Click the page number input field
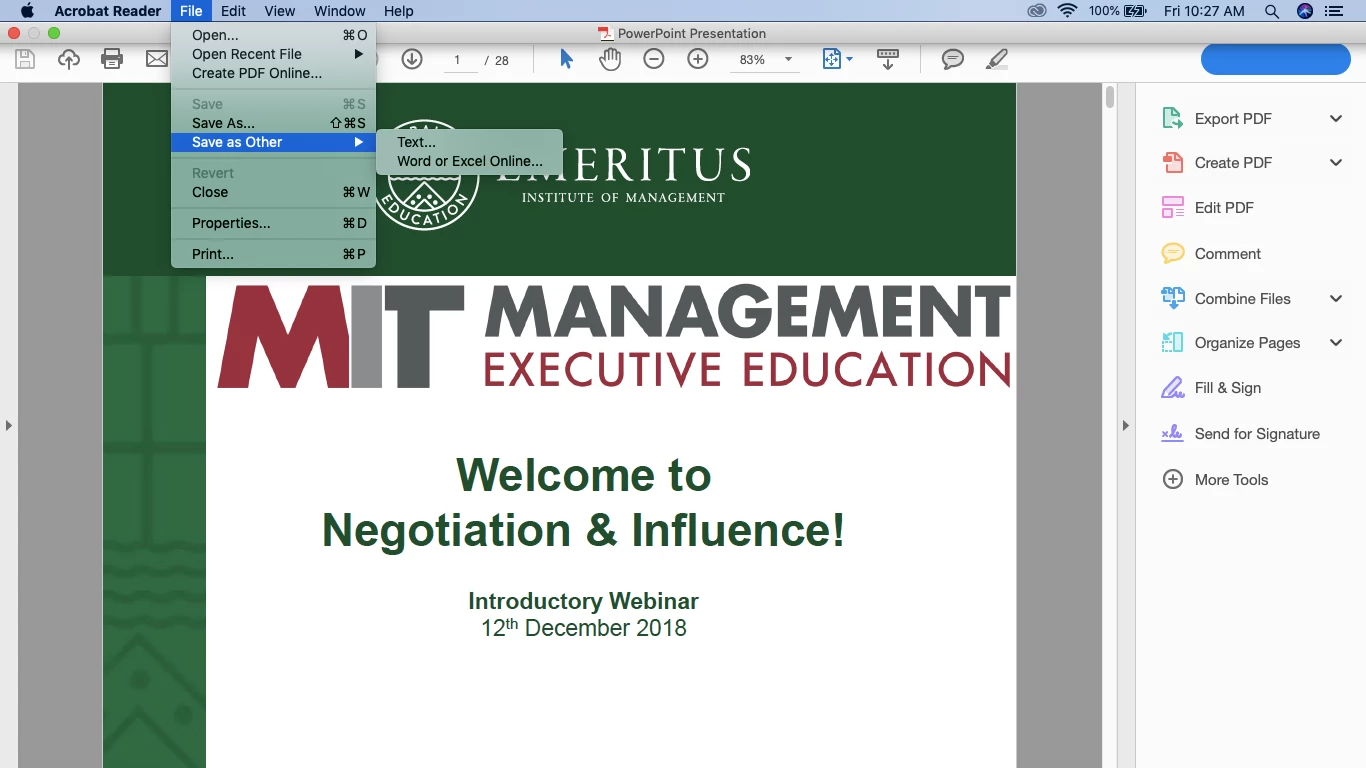 click(x=458, y=60)
